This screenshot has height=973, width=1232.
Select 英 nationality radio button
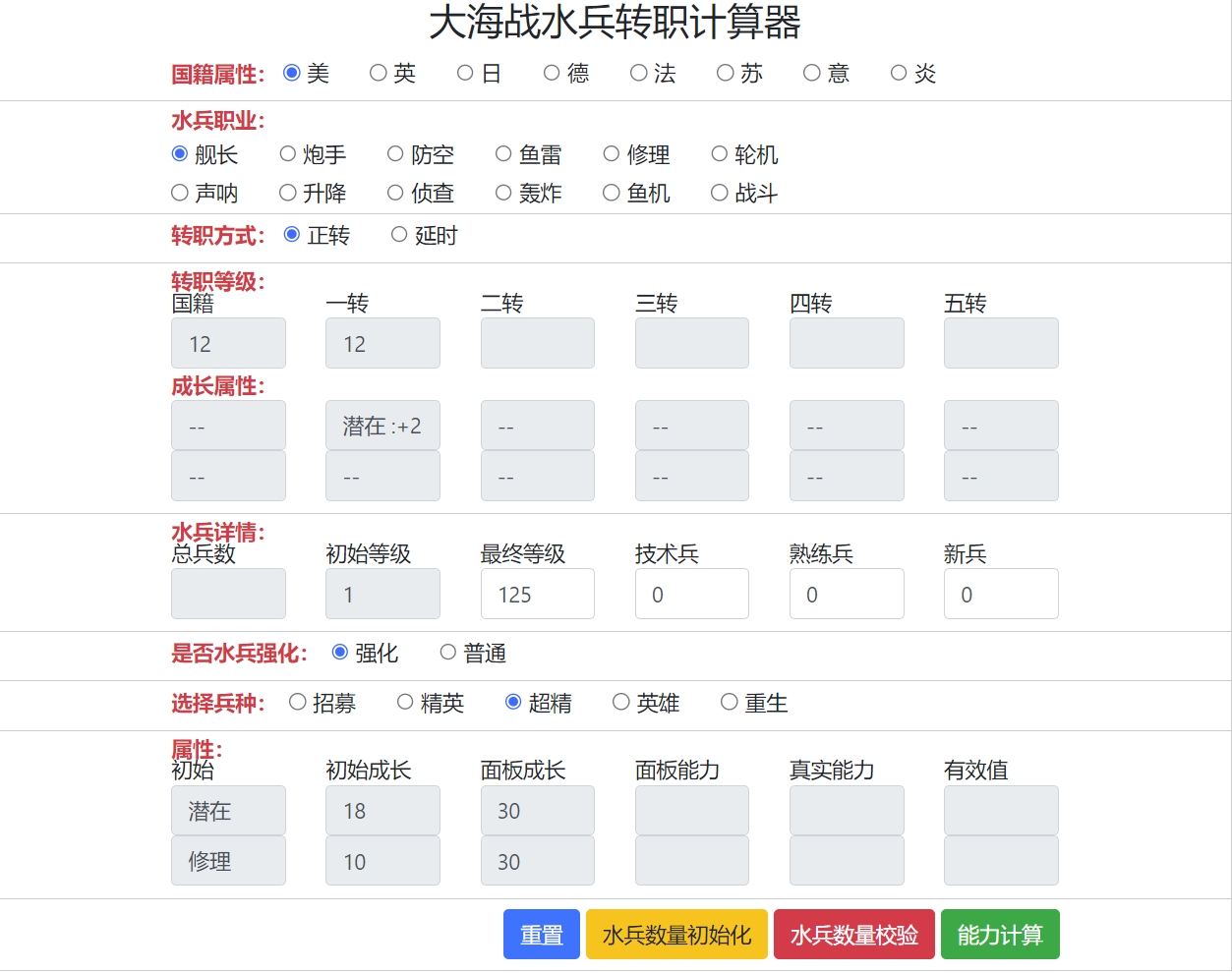click(379, 74)
